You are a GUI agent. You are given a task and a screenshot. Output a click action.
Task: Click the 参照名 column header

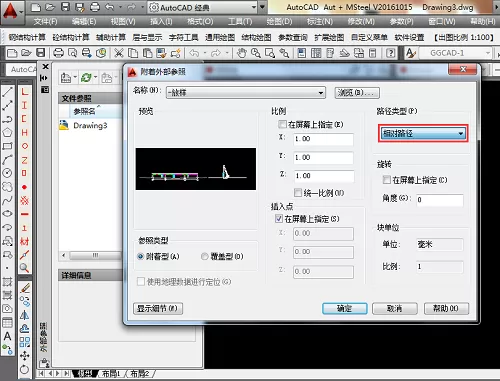click(84, 111)
